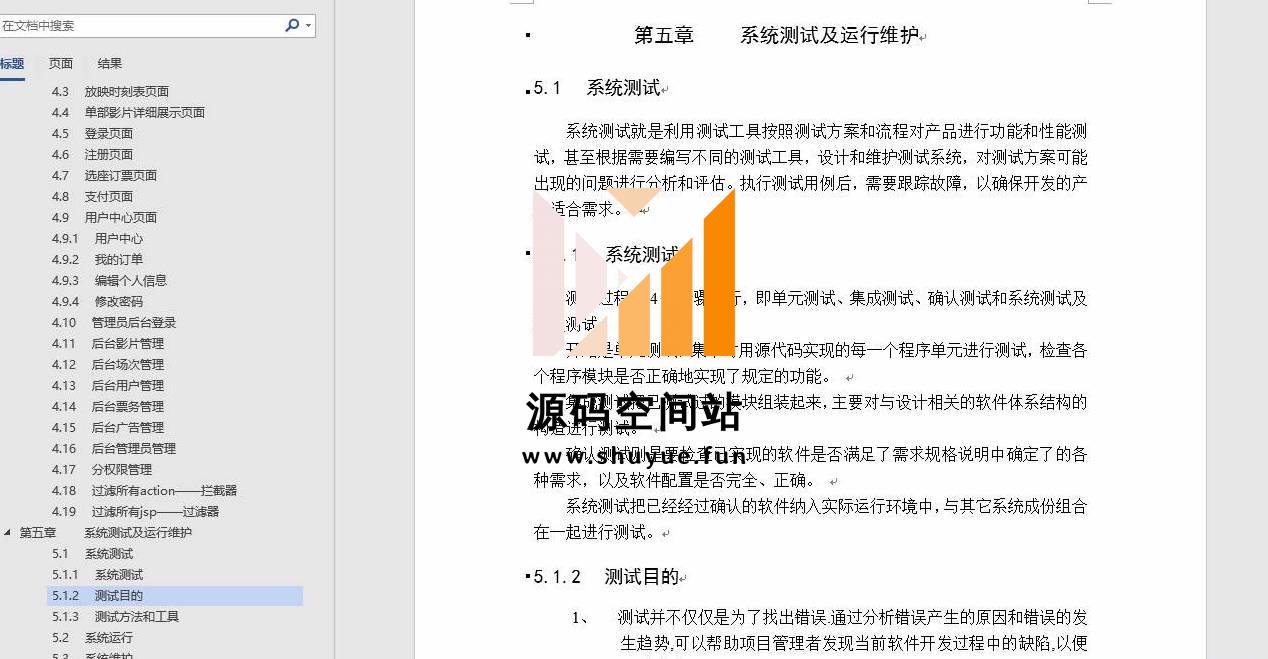This screenshot has height=659, width=1268.
Task: Navigate to 5.1.3 测试方法和工具
Action: [x=115, y=617]
